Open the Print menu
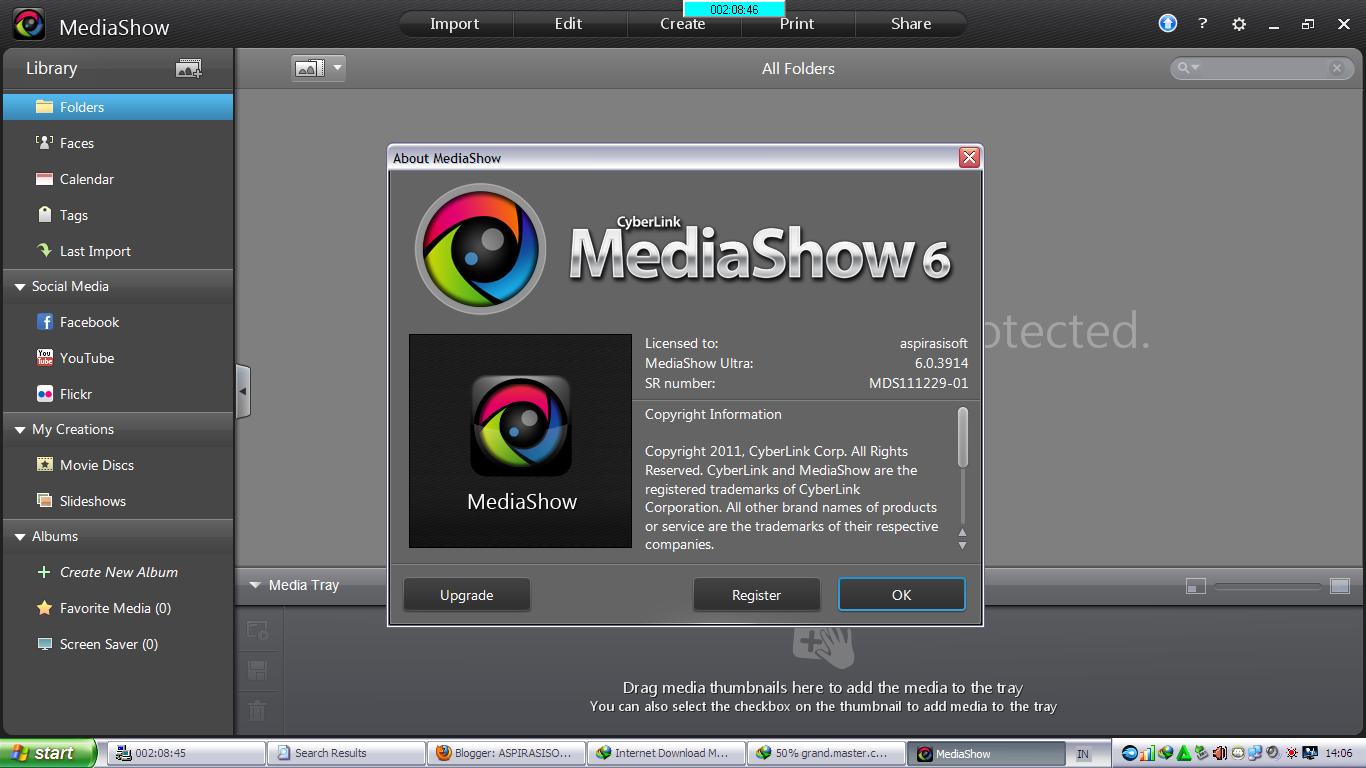The height and width of the screenshot is (768, 1366). 797,24
